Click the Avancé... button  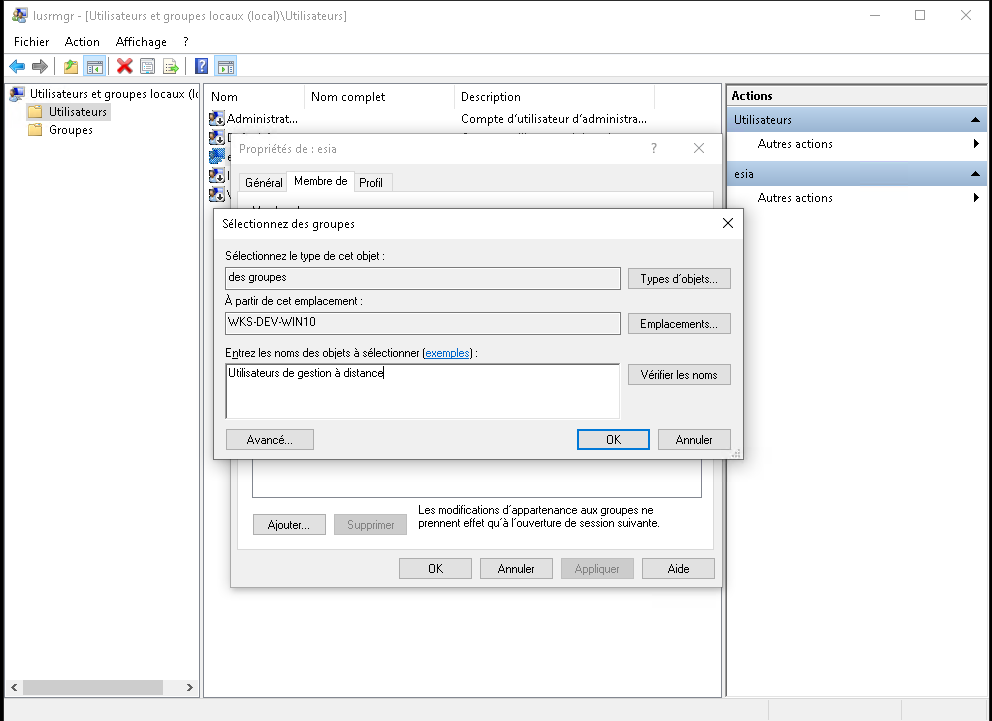click(270, 440)
